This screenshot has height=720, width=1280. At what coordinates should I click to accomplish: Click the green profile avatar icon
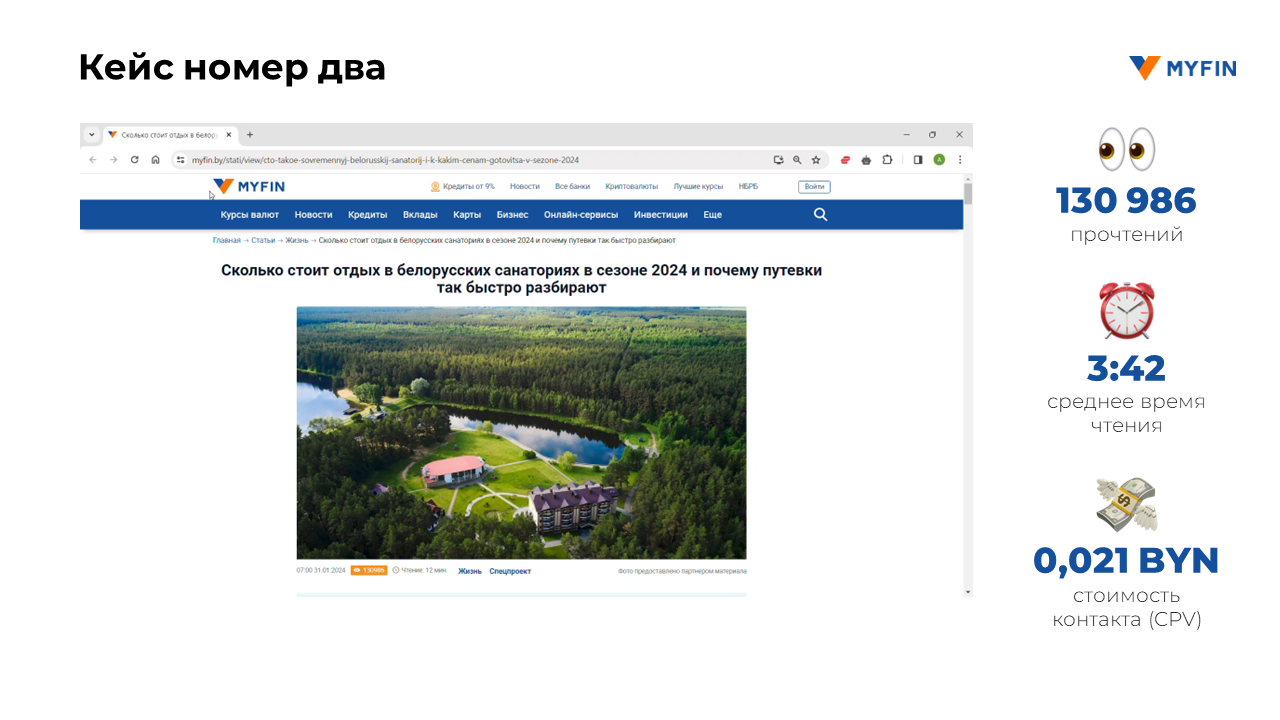coord(939,160)
